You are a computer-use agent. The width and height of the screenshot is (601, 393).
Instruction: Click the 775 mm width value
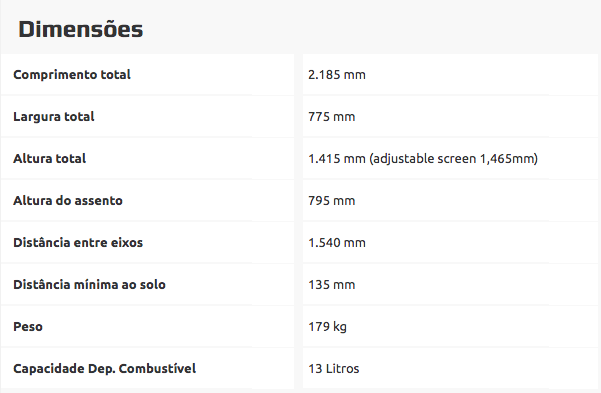[332, 117]
